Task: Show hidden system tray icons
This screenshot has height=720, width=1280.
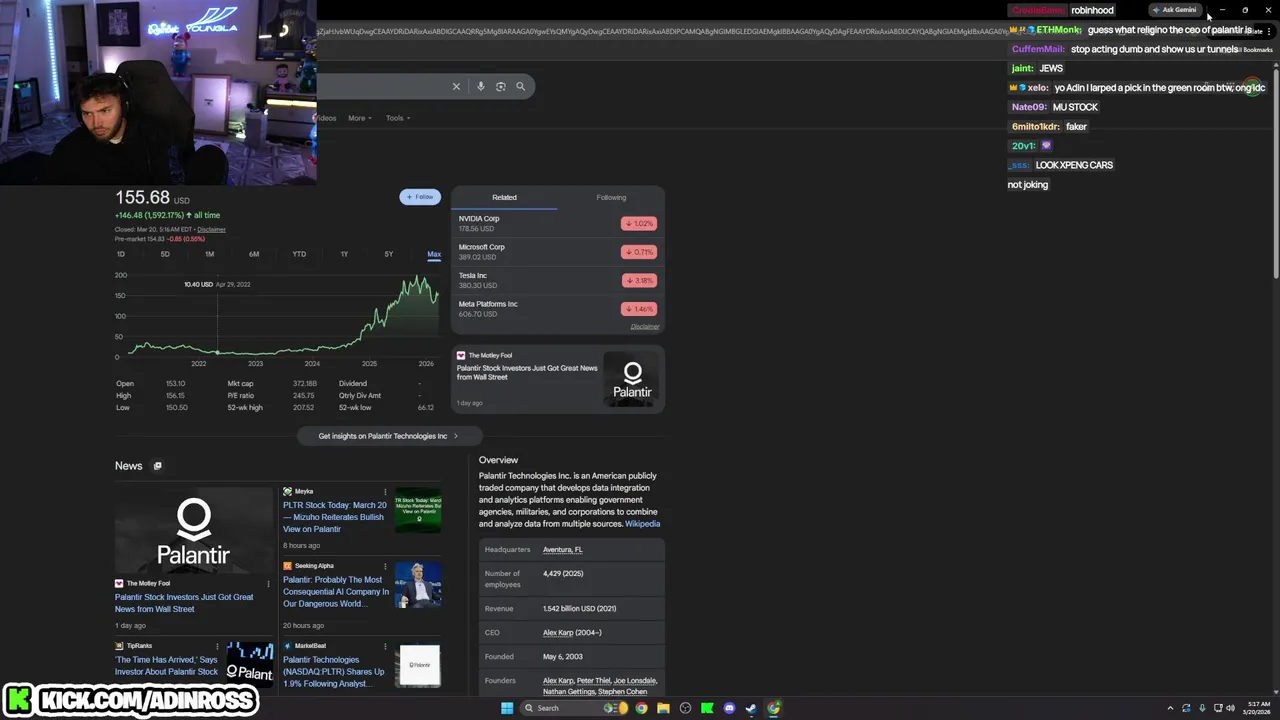Action: [x=1170, y=708]
